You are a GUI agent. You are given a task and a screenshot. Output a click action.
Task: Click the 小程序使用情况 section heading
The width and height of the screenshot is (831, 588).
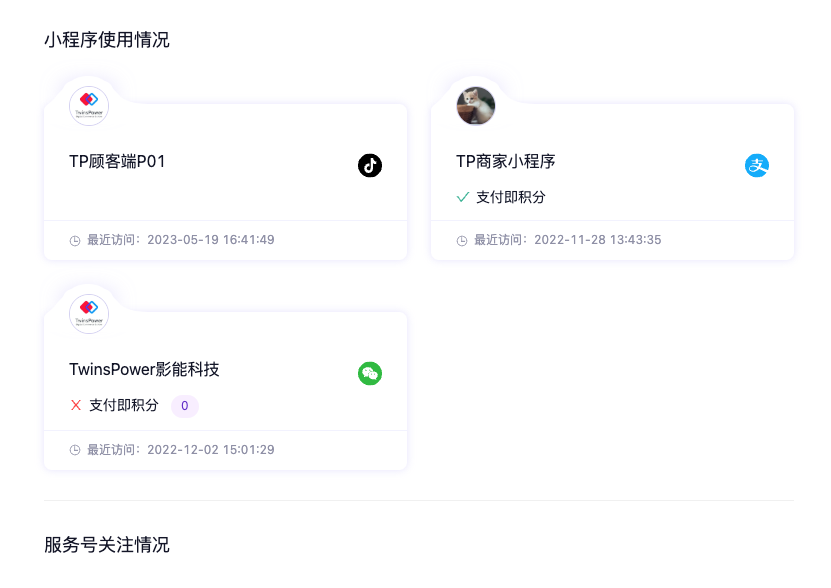point(107,40)
